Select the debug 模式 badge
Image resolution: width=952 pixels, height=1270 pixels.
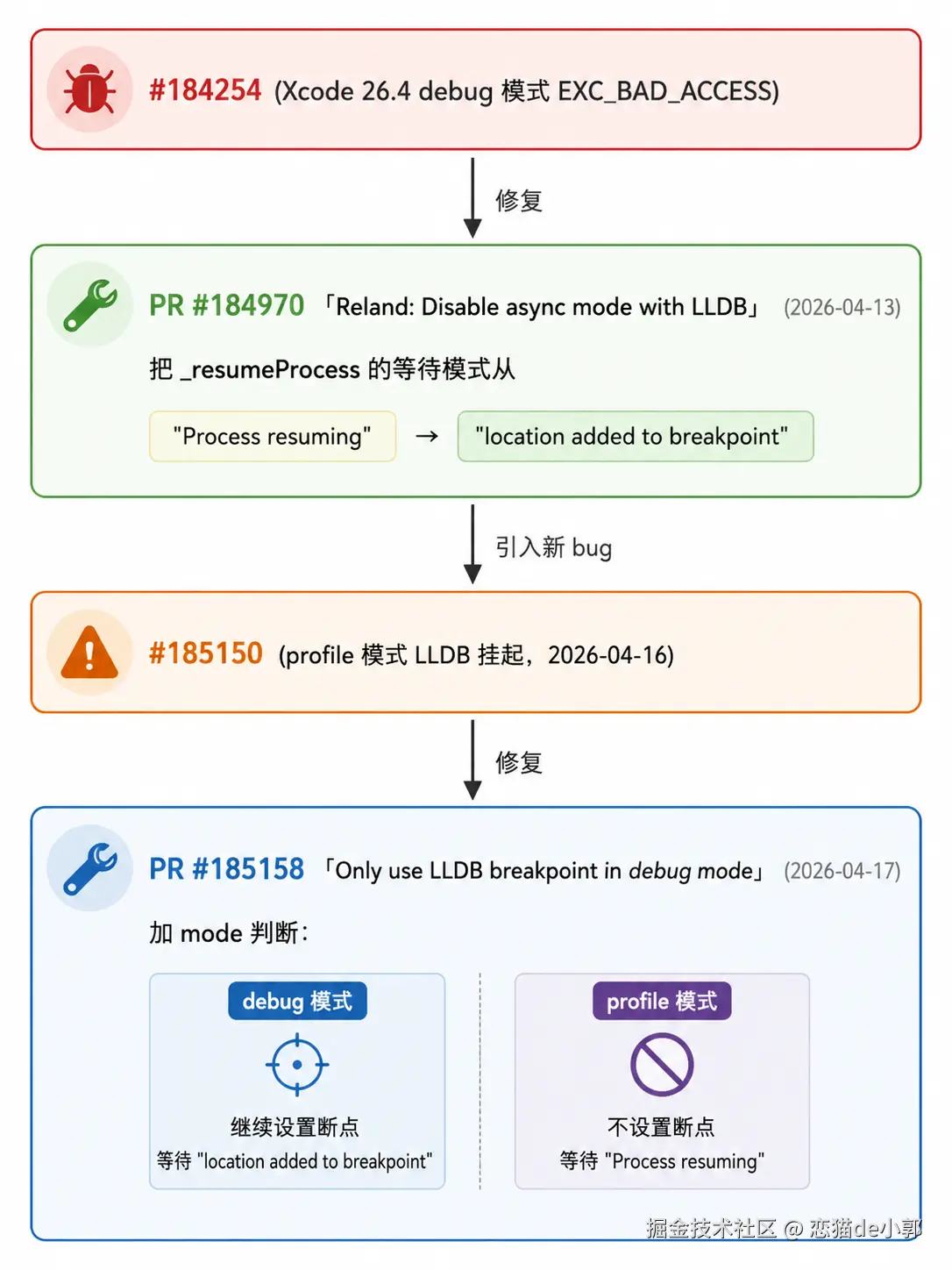[x=297, y=1001]
